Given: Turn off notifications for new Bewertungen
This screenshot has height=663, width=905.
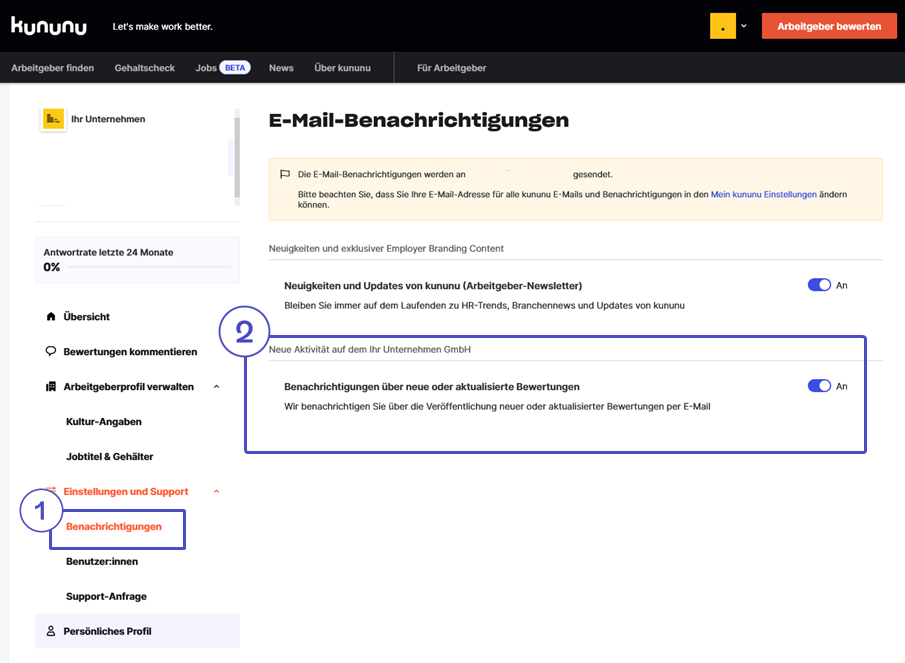Looking at the screenshot, I should [819, 386].
